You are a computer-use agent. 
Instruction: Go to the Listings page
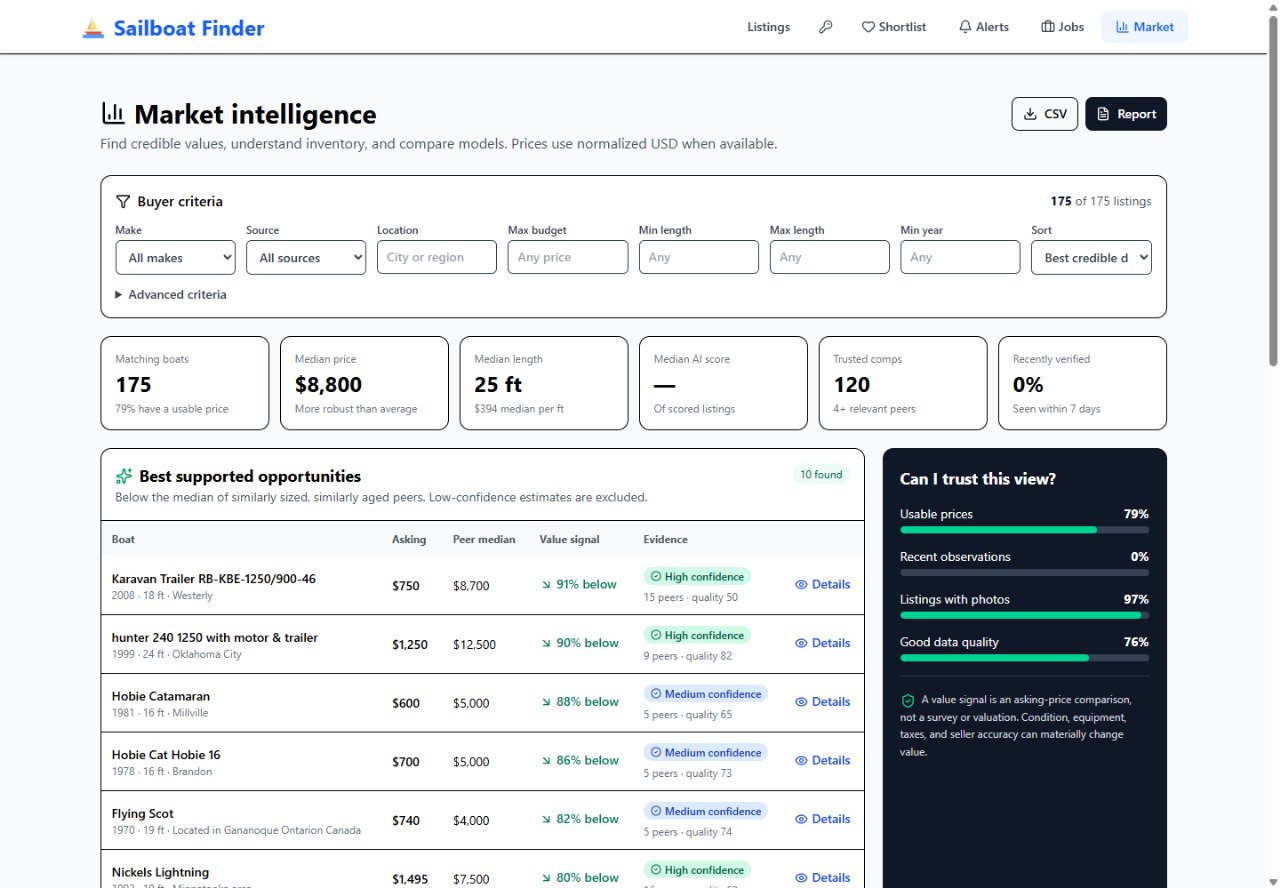point(768,27)
